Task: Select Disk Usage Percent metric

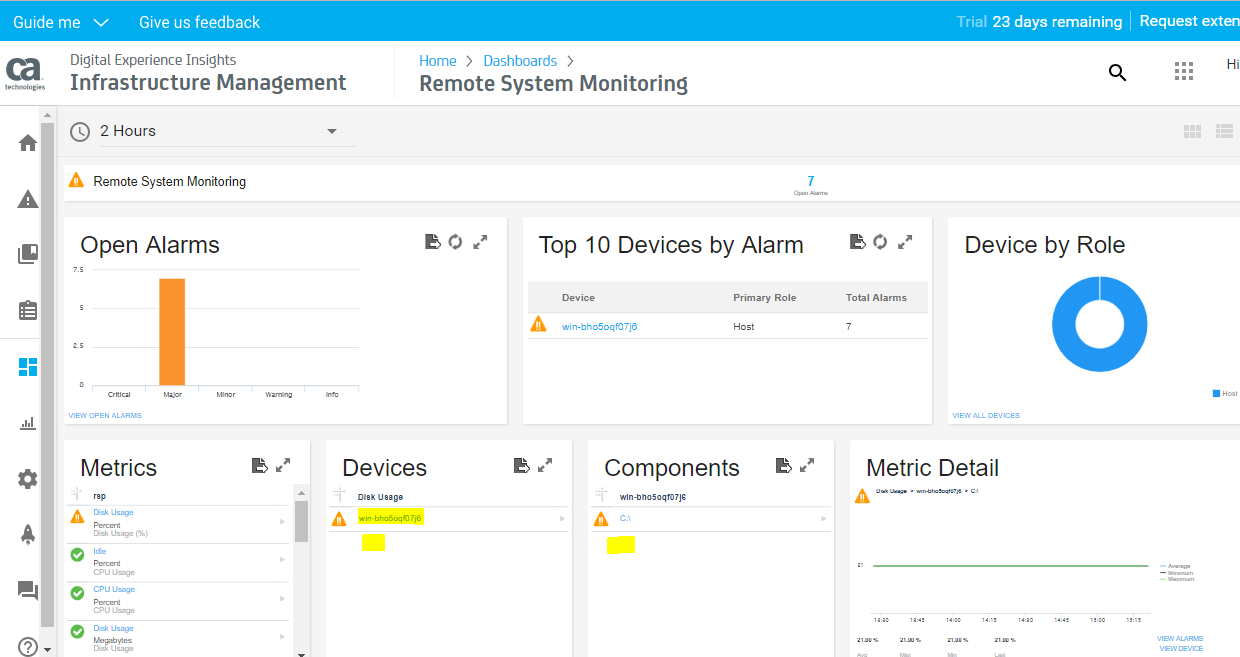Action: [113, 513]
